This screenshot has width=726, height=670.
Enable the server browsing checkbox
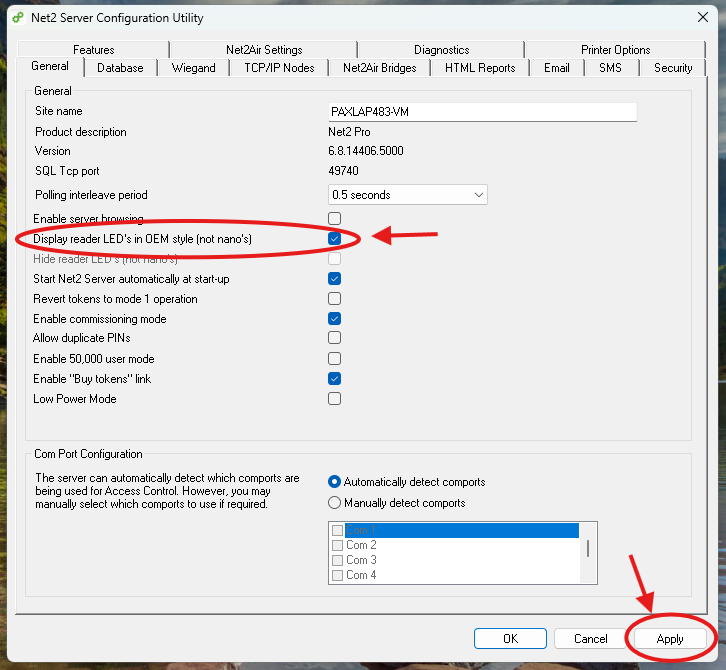click(x=334, y=219)
